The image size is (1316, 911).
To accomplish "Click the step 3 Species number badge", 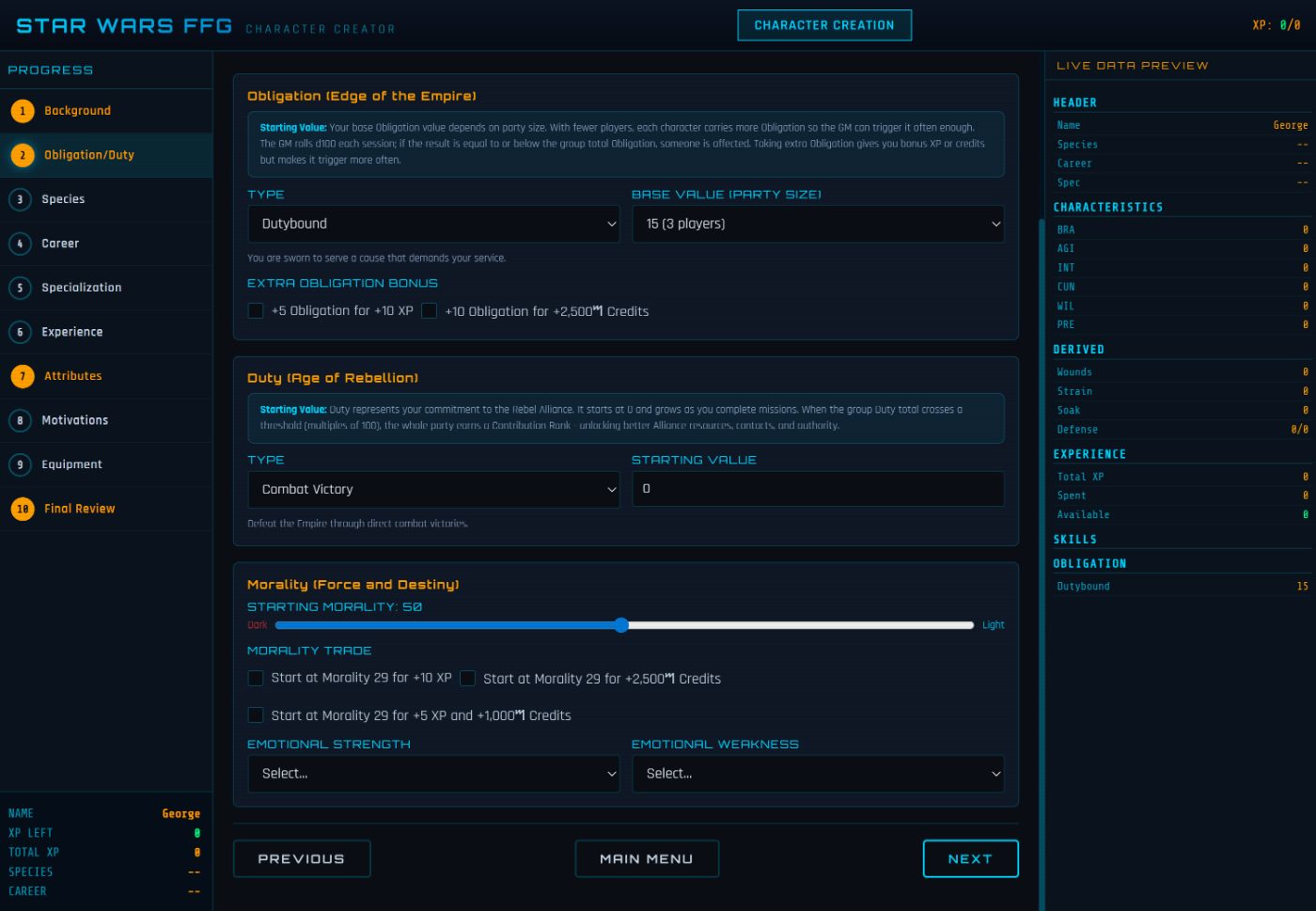I will click(x=20, y=199).
